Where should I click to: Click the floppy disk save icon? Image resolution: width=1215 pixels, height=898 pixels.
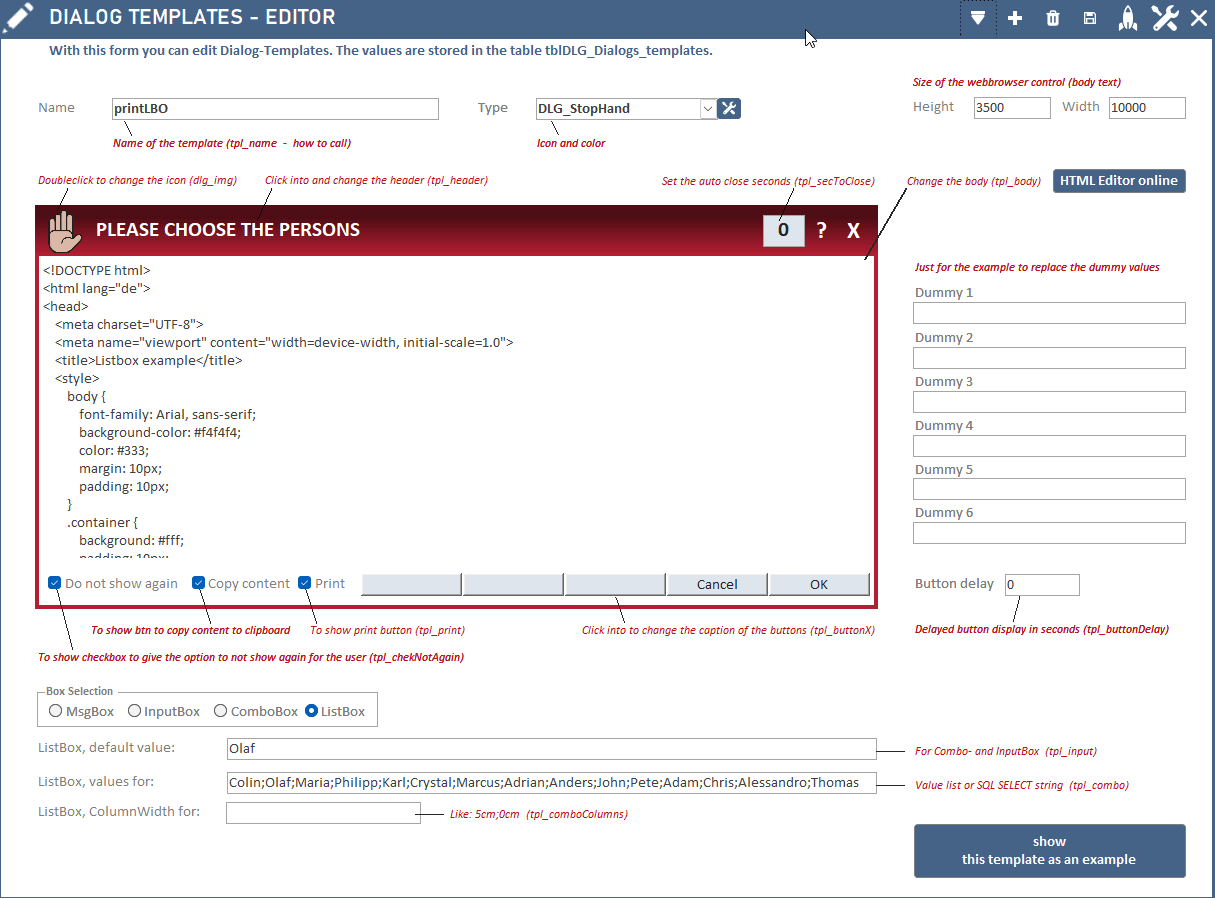1090,18
